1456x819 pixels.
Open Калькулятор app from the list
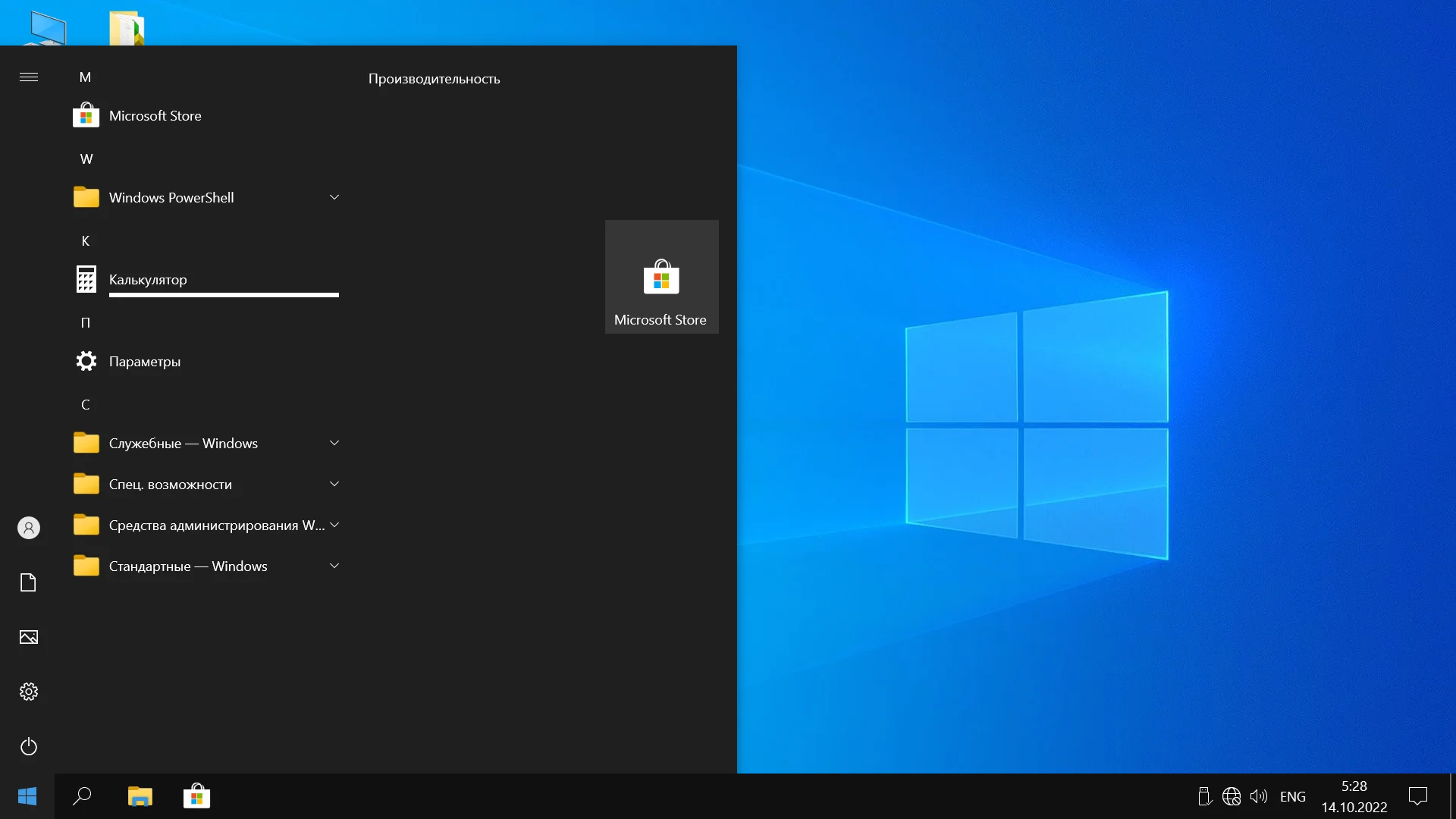148,280
